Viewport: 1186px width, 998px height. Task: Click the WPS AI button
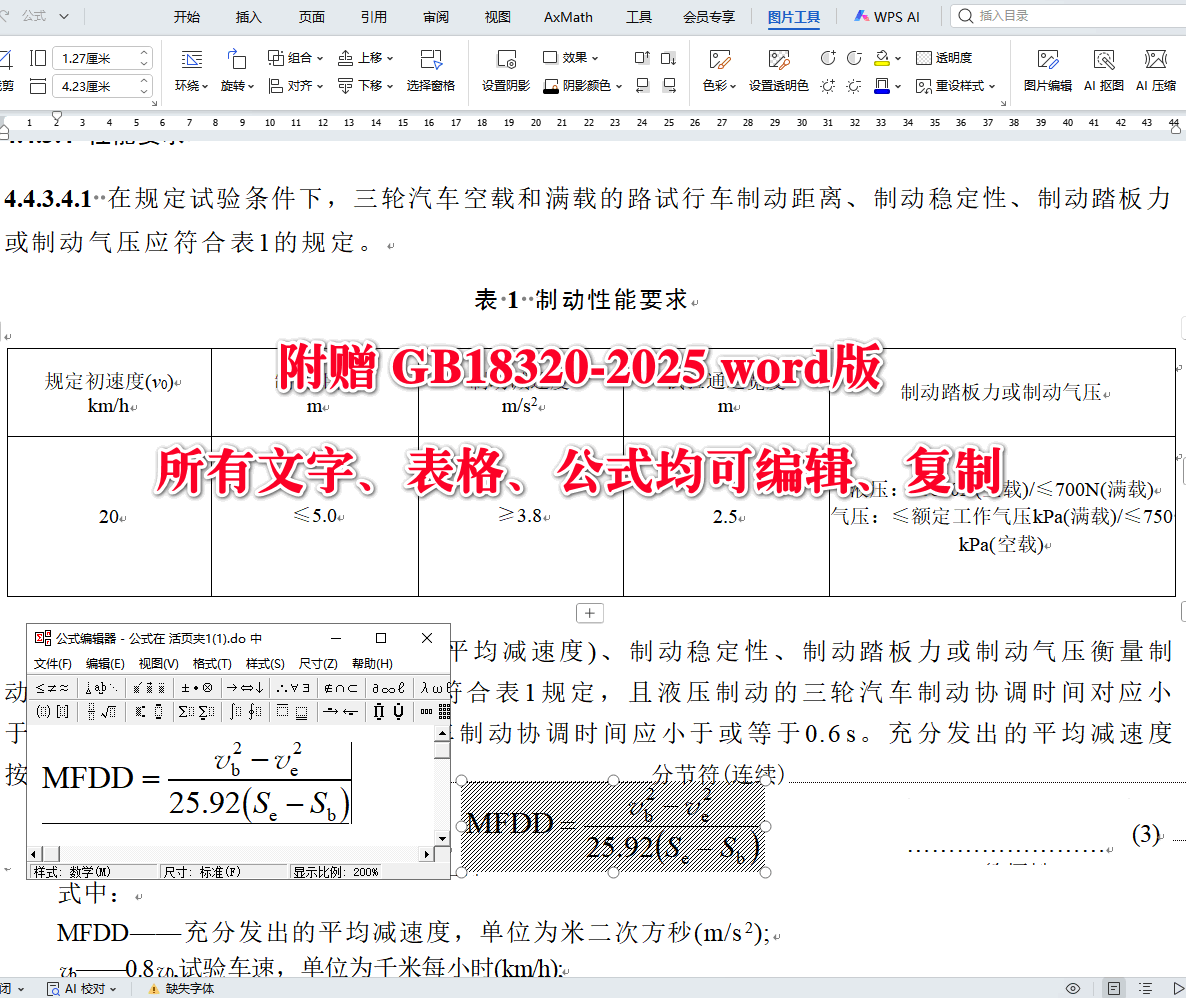point(886,16)
